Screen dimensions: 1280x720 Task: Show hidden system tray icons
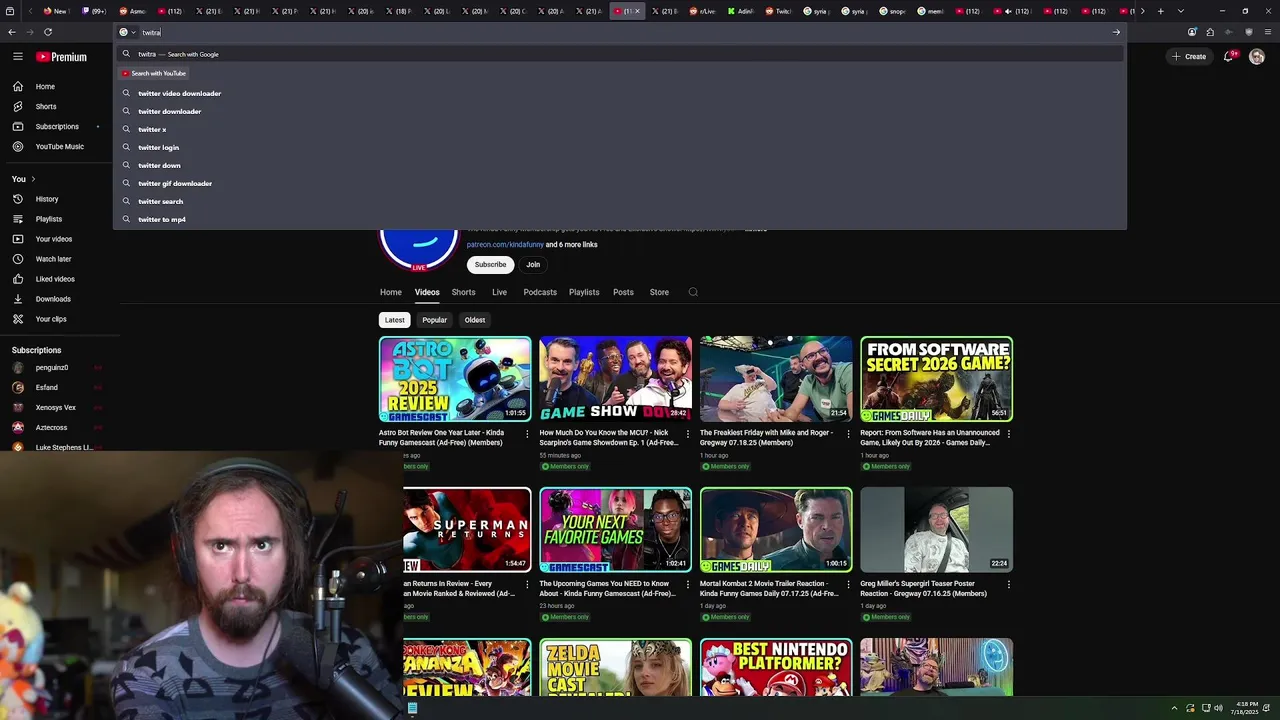1174,708
